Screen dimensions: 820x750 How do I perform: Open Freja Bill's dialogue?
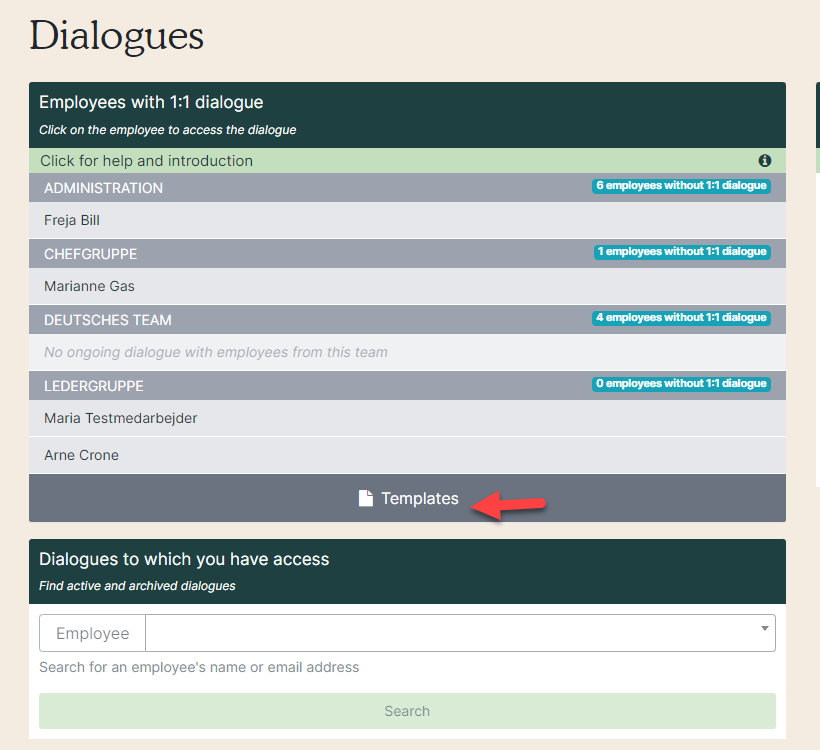pyautogui.click(x=72, y=220)
